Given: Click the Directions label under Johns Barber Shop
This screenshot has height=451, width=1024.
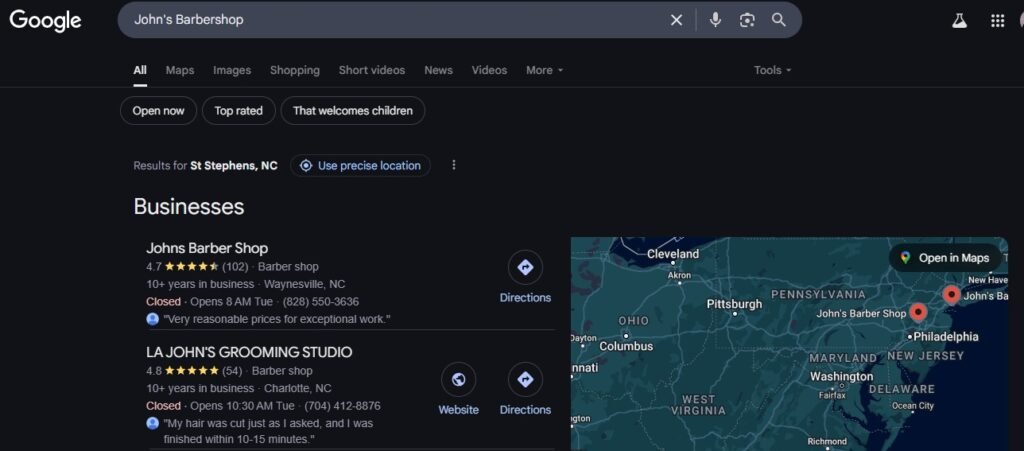Looking at the screenshot, I should coord(525,298).
